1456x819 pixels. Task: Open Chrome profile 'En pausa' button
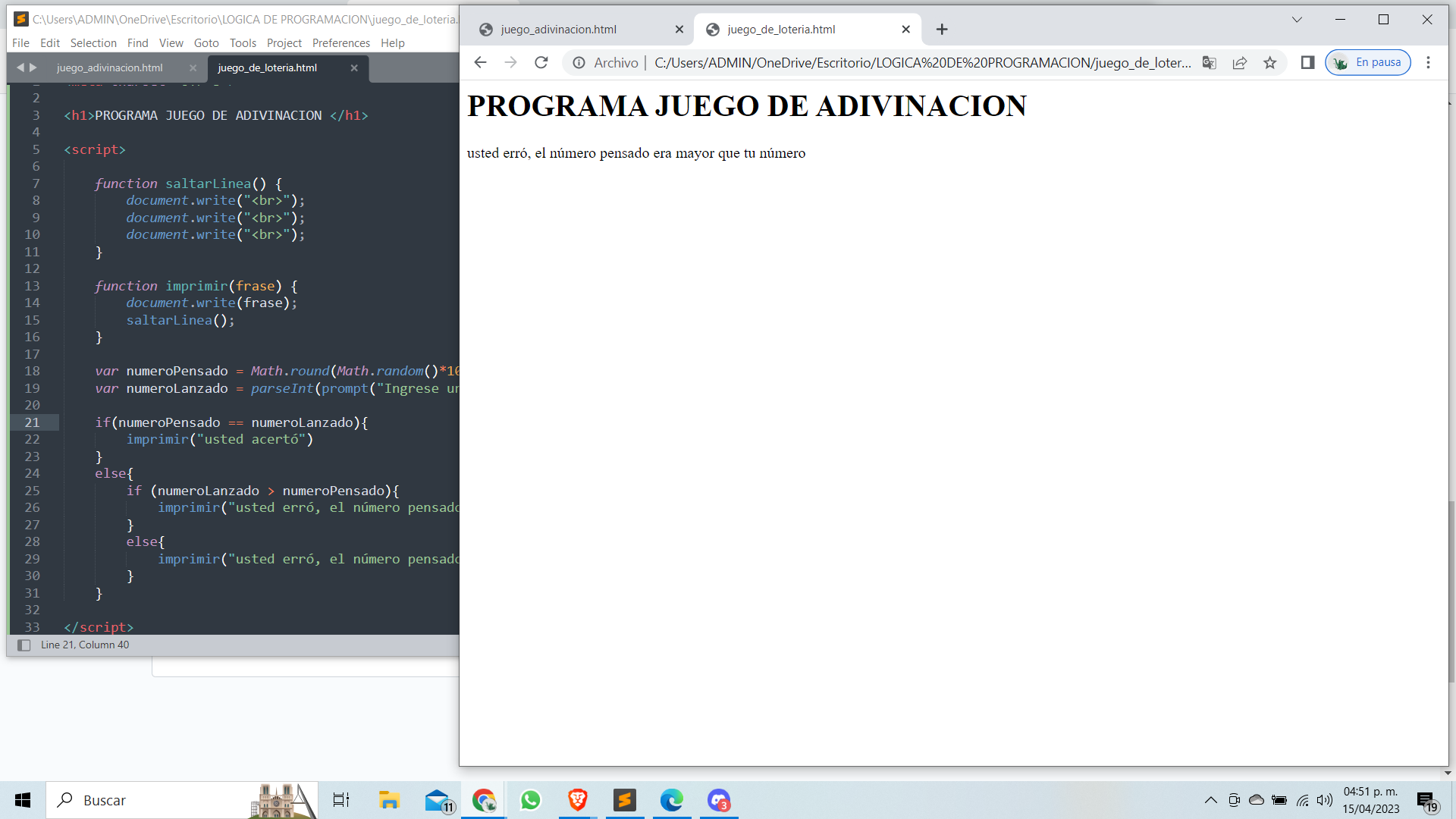(x=1368, y=62)
